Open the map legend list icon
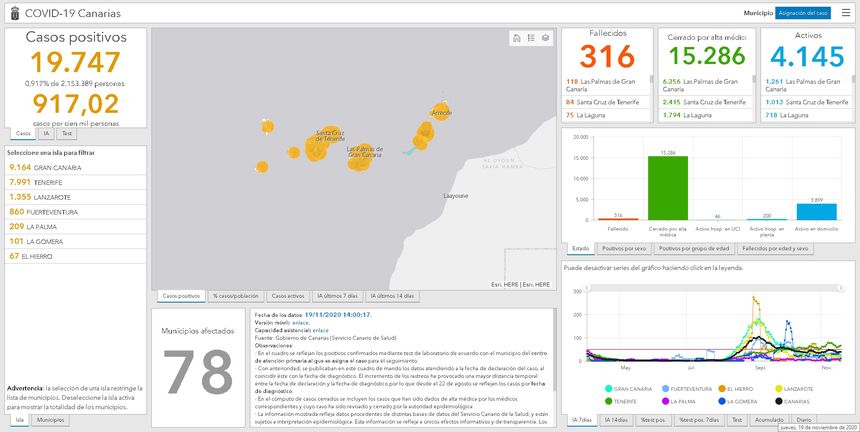This screenshot has width=860, height=432. [531, 38]
